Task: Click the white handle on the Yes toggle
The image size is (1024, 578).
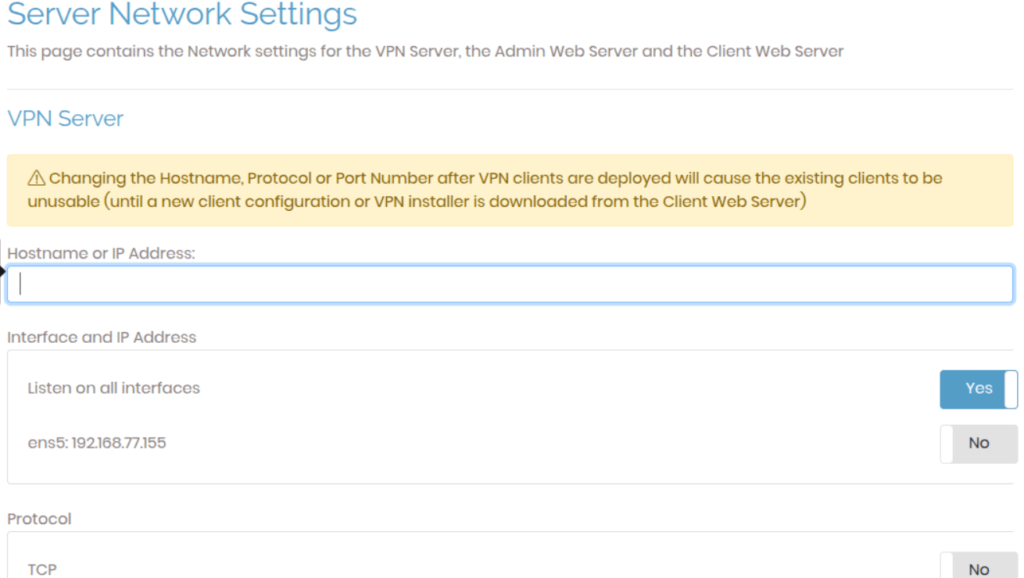Action: [1011, 389]
